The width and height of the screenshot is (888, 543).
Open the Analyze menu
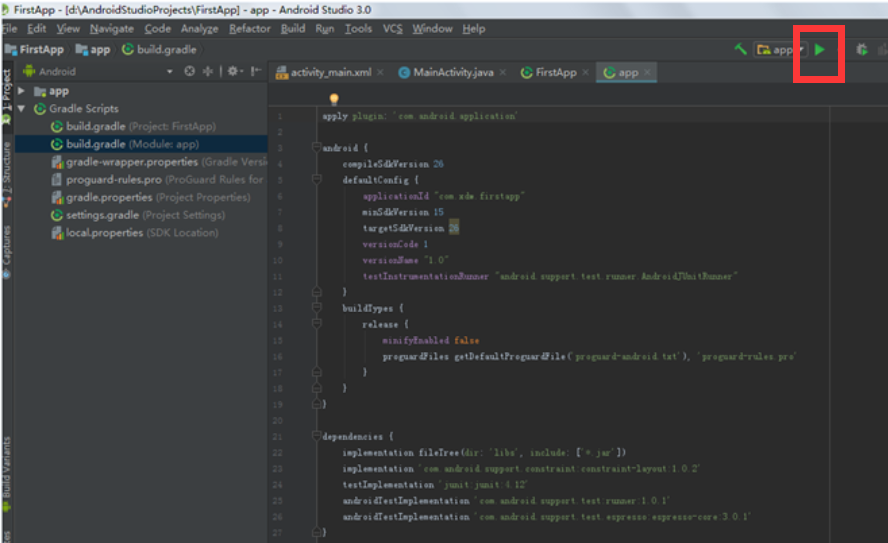pyautogui.click(x=199, y=28)
